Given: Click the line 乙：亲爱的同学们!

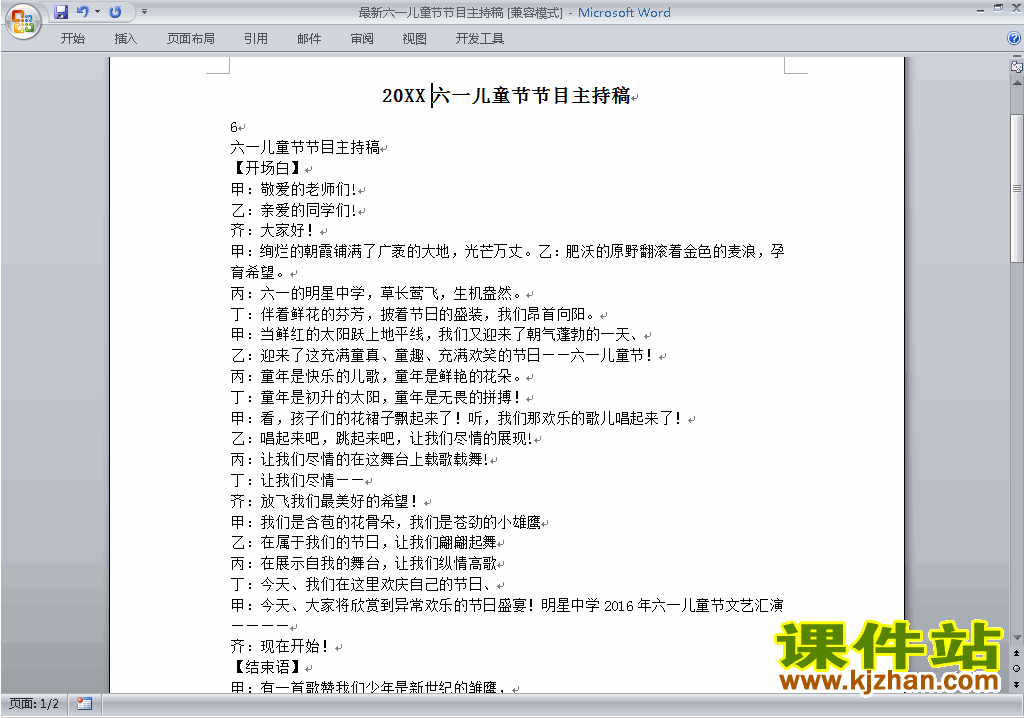Looking at the screenshot, I should coord(293,210).
